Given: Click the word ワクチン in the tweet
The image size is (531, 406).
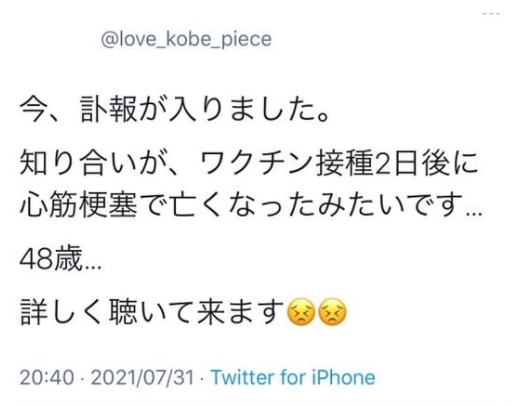Looking at the screenshot, I should [257, 164].
